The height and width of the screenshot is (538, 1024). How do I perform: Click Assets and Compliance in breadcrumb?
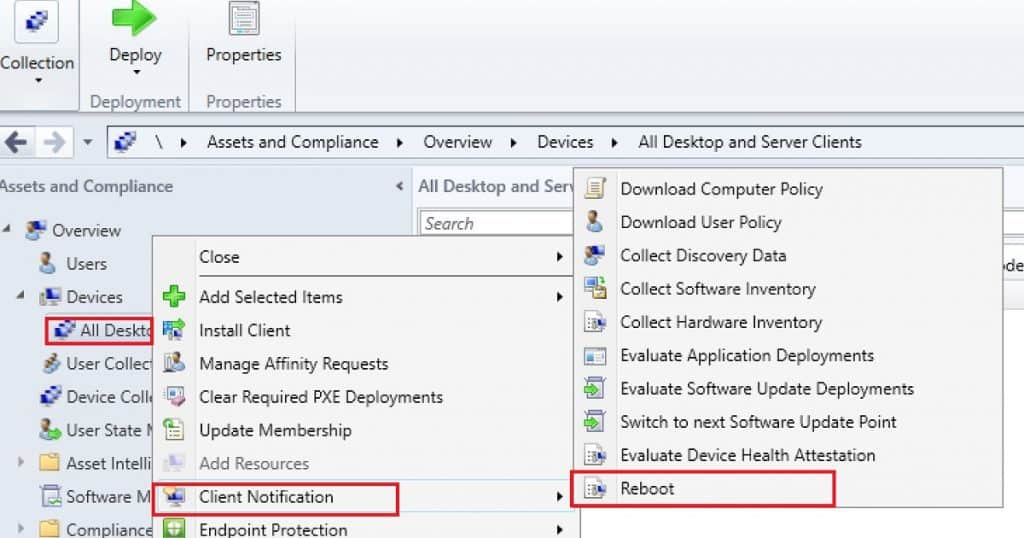click(292, 142)
